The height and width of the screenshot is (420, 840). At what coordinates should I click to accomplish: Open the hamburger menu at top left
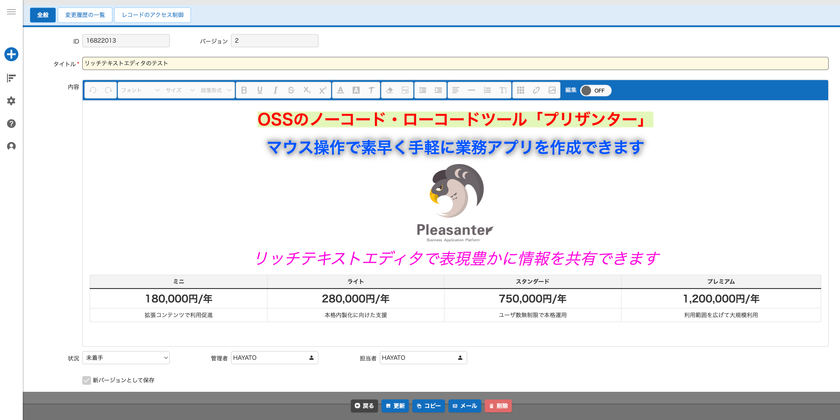tap(11, 12)
